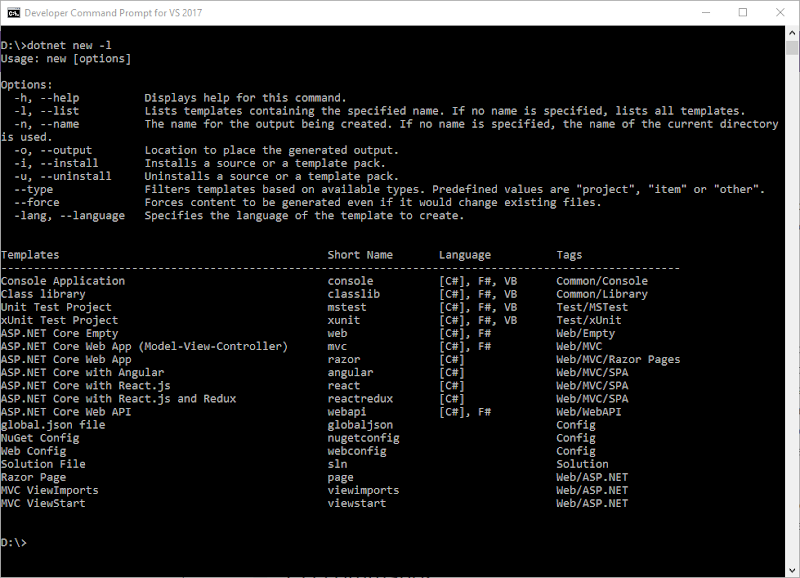This screenshot has width=800, height=578.
Task: Click the final 'D:\>' prompt line
Action: (x=14, y=542)
